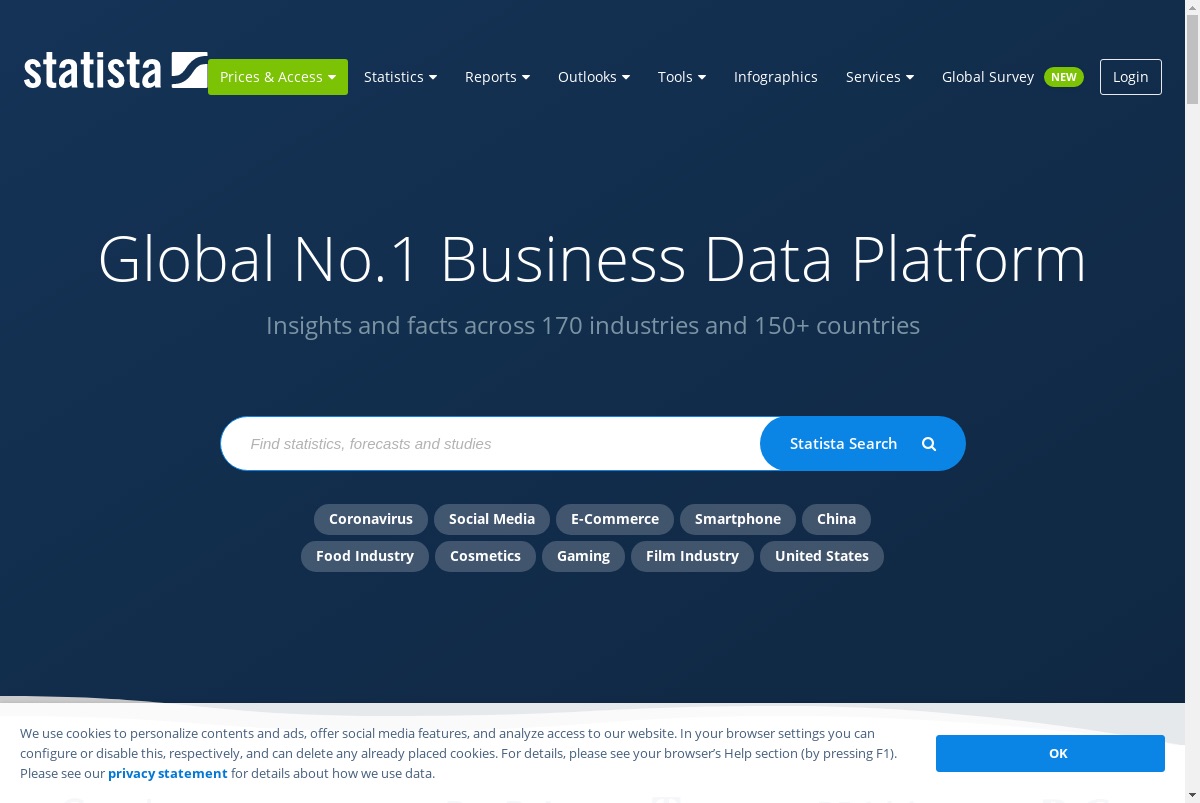Select the Social Media topic tag
Viewport: 1200px width, 803px height.
(x=492, y=519)
